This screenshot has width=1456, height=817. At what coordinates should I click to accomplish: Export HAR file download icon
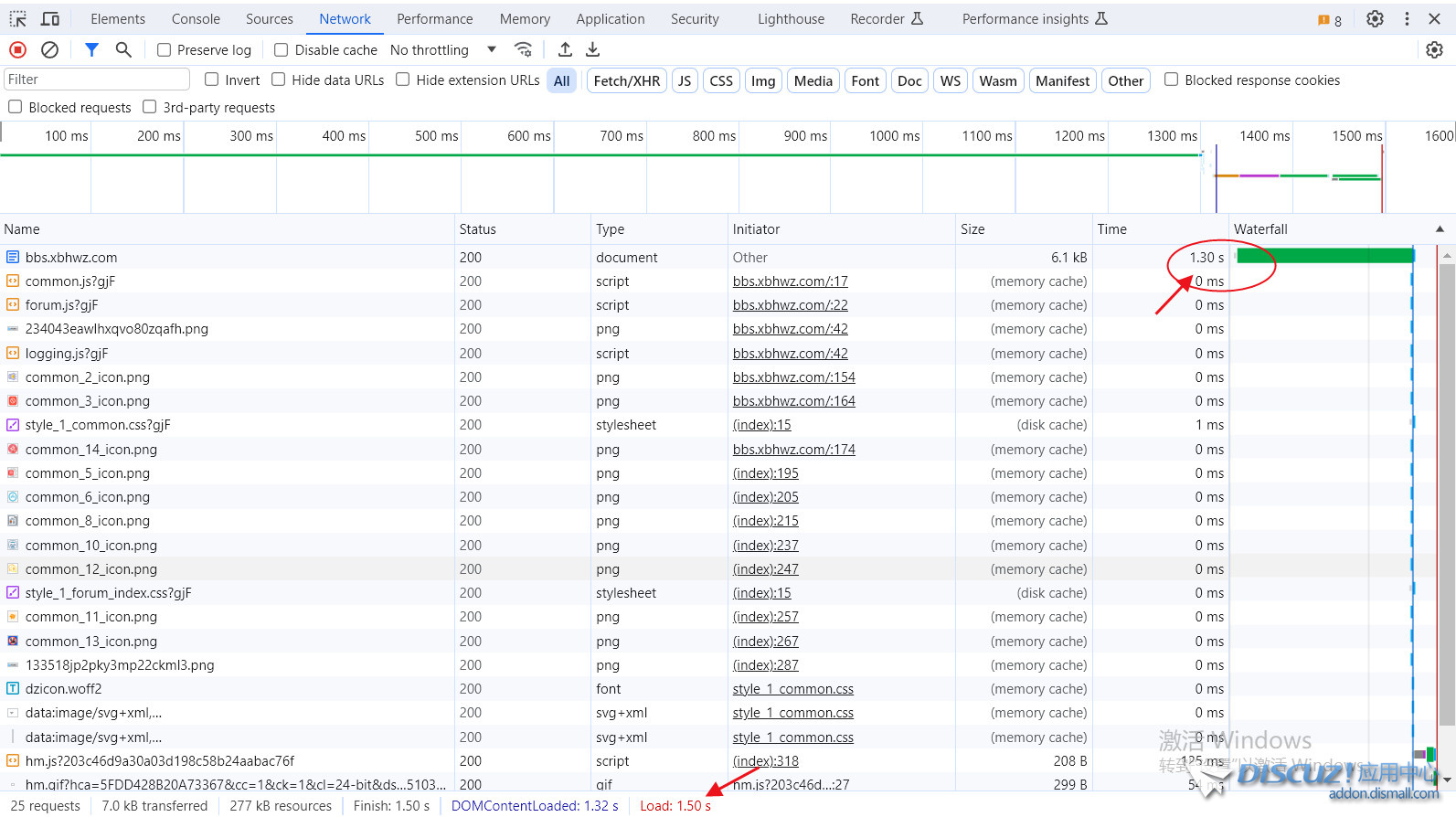592,49
